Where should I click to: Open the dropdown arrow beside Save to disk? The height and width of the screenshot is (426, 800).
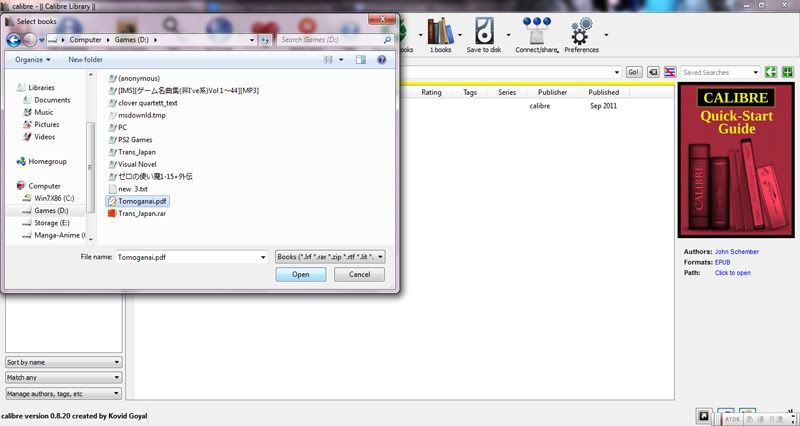tap(508, 35)
